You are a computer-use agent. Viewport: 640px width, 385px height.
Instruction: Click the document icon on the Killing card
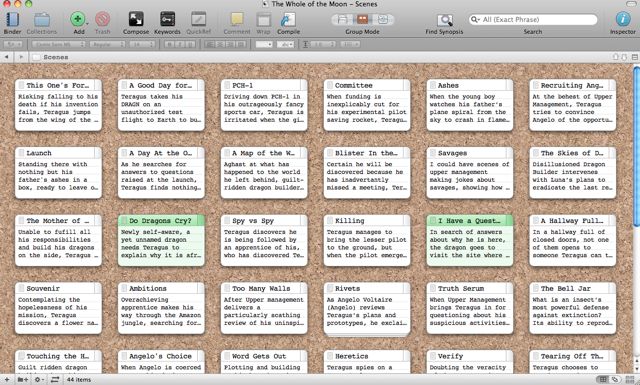pyautogui.click(x=330, y=221)
